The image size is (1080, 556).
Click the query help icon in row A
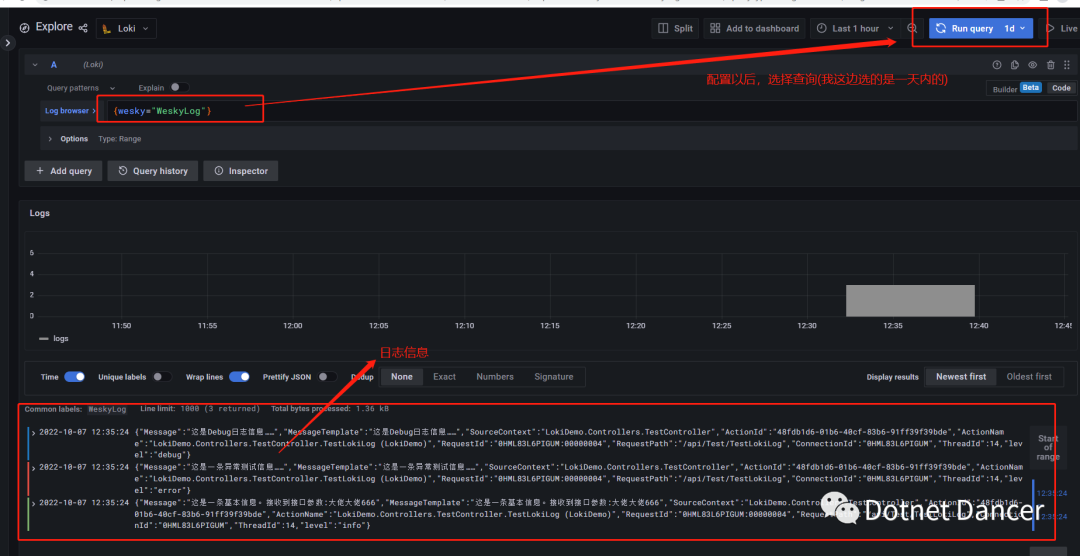[x=997, y=65]
